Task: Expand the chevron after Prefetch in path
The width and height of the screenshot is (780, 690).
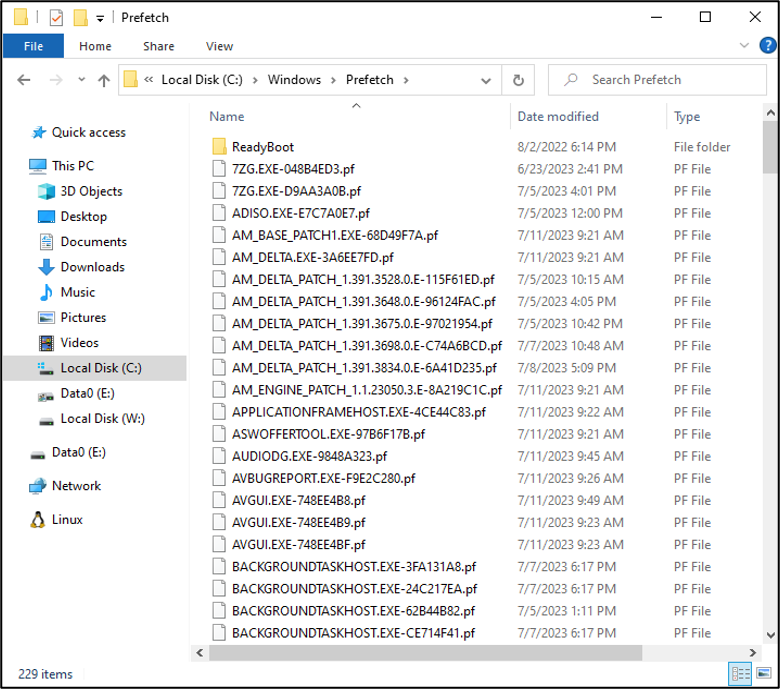Action: pyautogui.click(x=406, y=80)
